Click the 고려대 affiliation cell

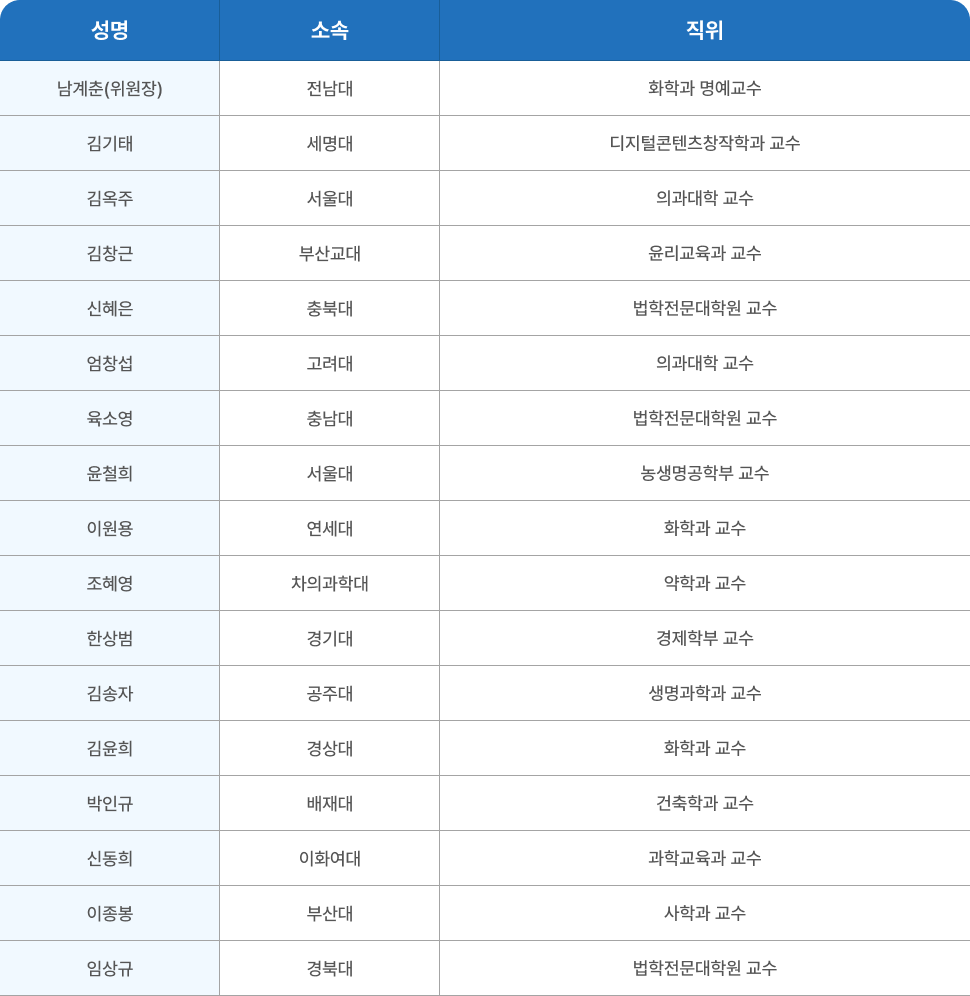tap(329, 363)
